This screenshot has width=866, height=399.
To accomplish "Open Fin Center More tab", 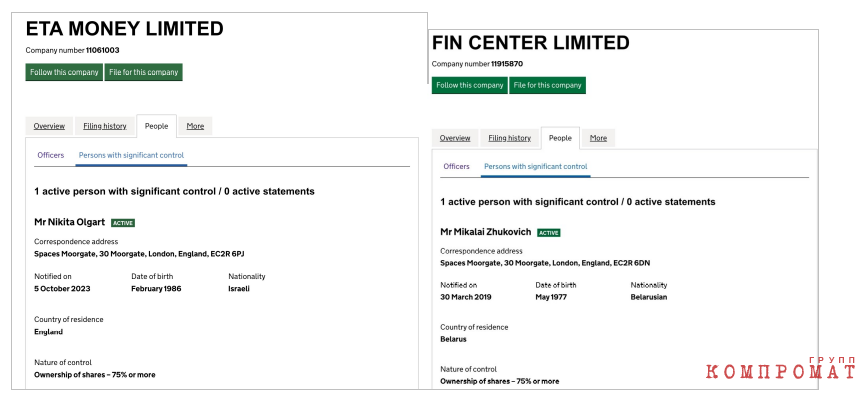I will pos(598,138).
